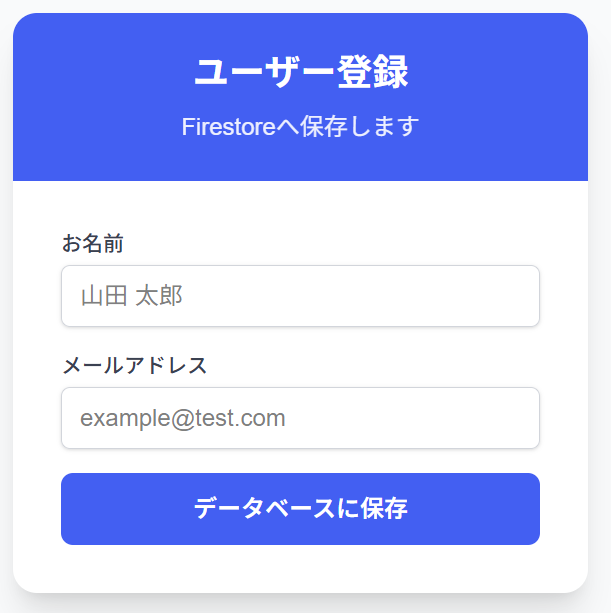Click the white form card's empty area
This screenshot has height=613, width=611.
point(300,568)
